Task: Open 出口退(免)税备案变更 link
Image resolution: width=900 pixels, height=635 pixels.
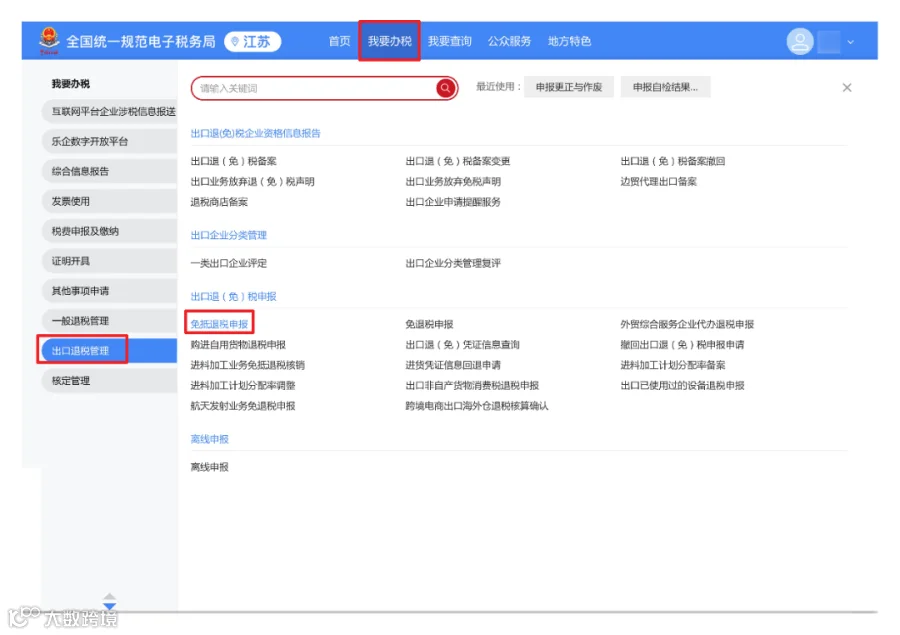Action: pos(457,161)
